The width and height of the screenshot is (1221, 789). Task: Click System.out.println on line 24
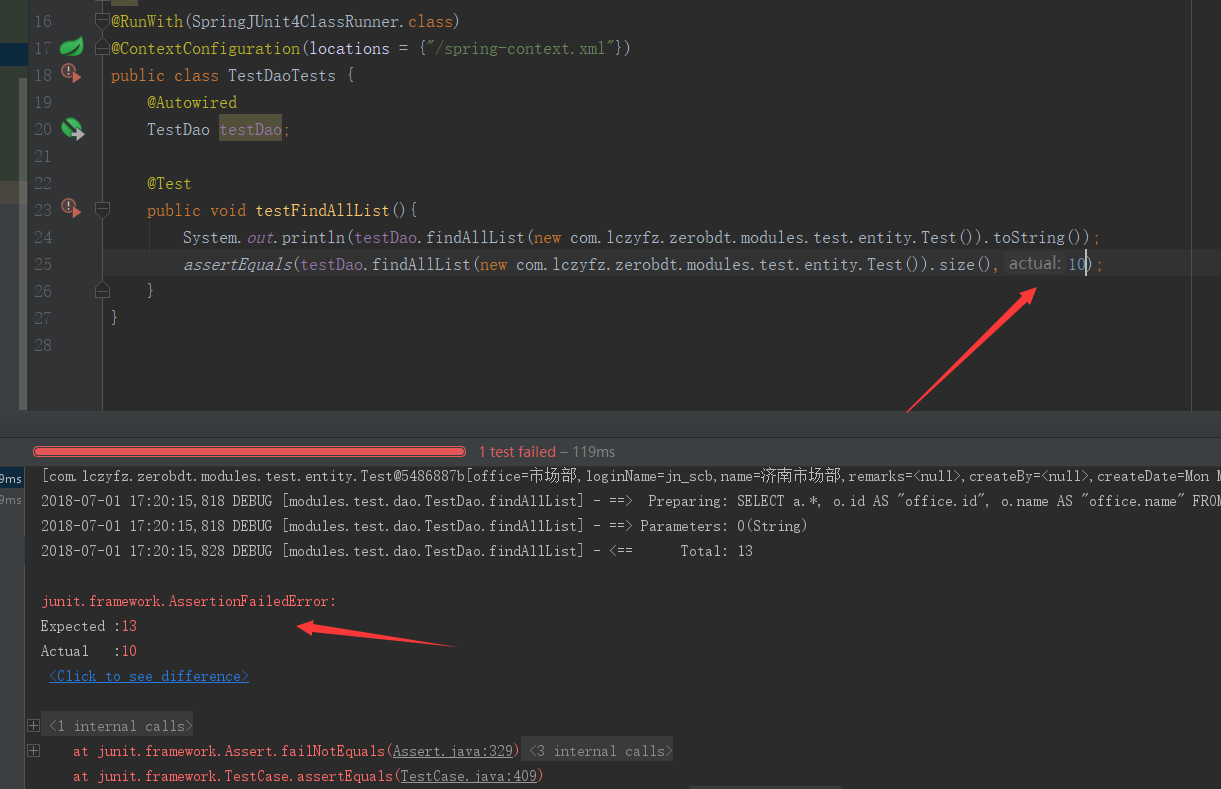[264, 237]
